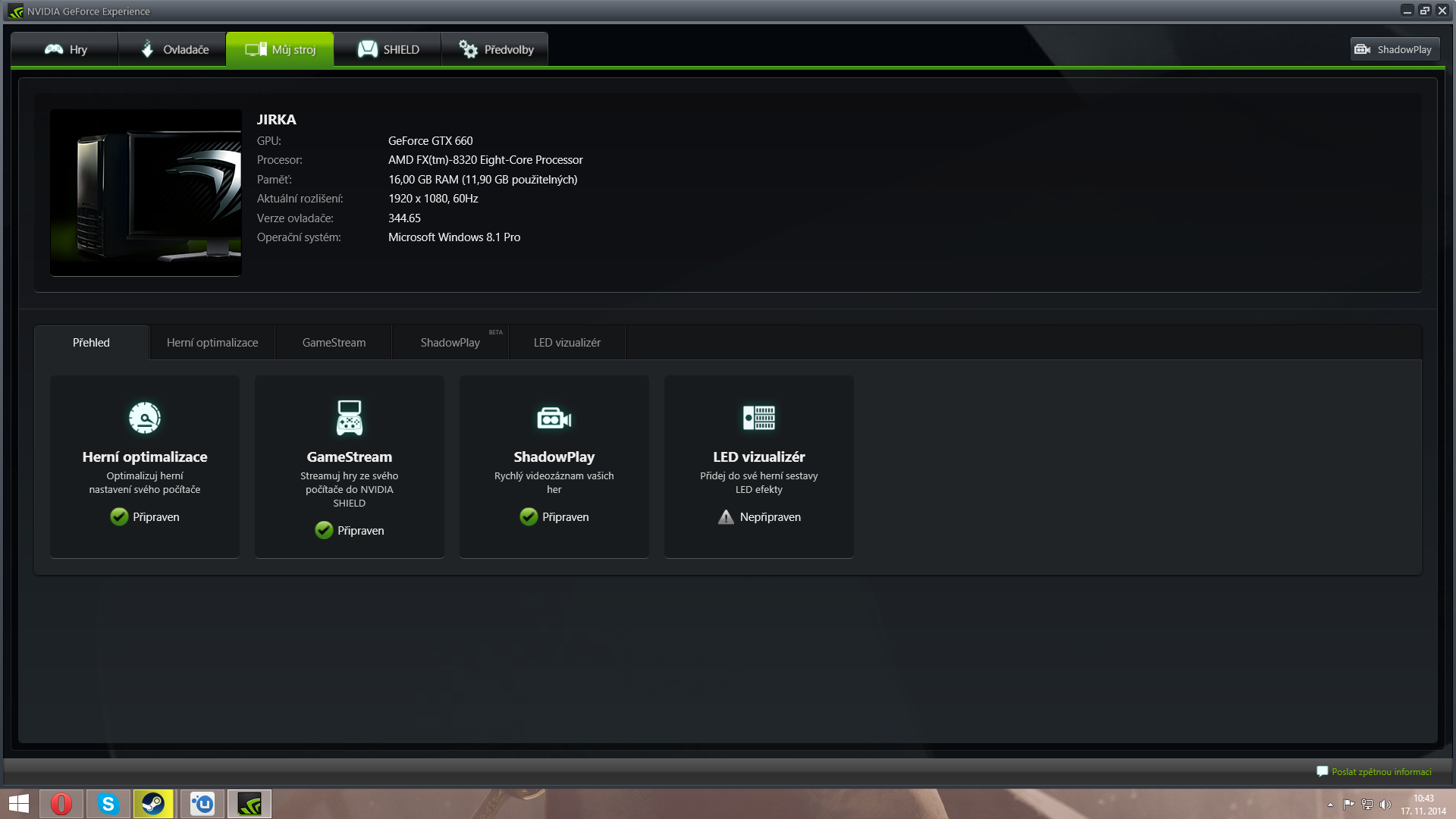This screenshot has height=819, width=1456.
Task: Click the ShadowPlay card title
Action: click(x=554, y=457)
